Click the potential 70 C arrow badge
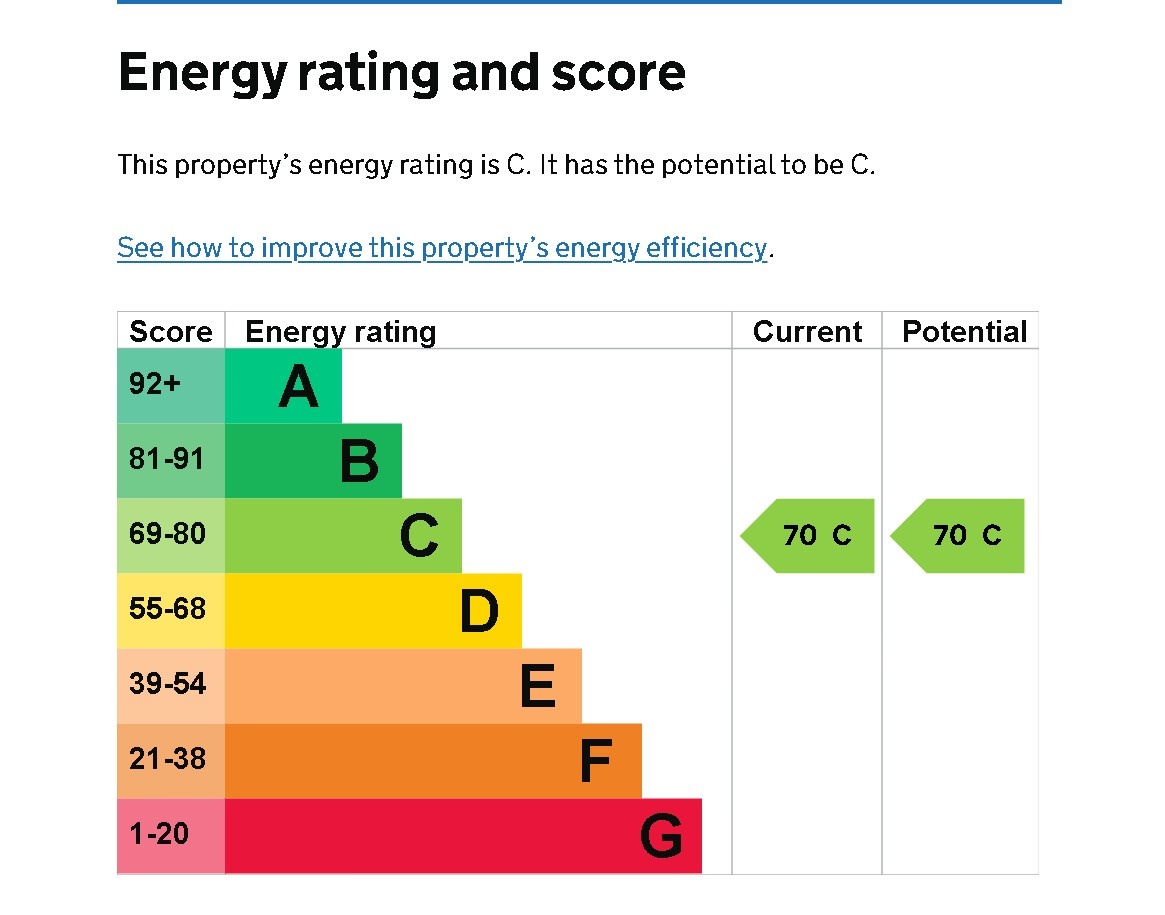Screen dimensions: 1165x915 click(960, 536)
